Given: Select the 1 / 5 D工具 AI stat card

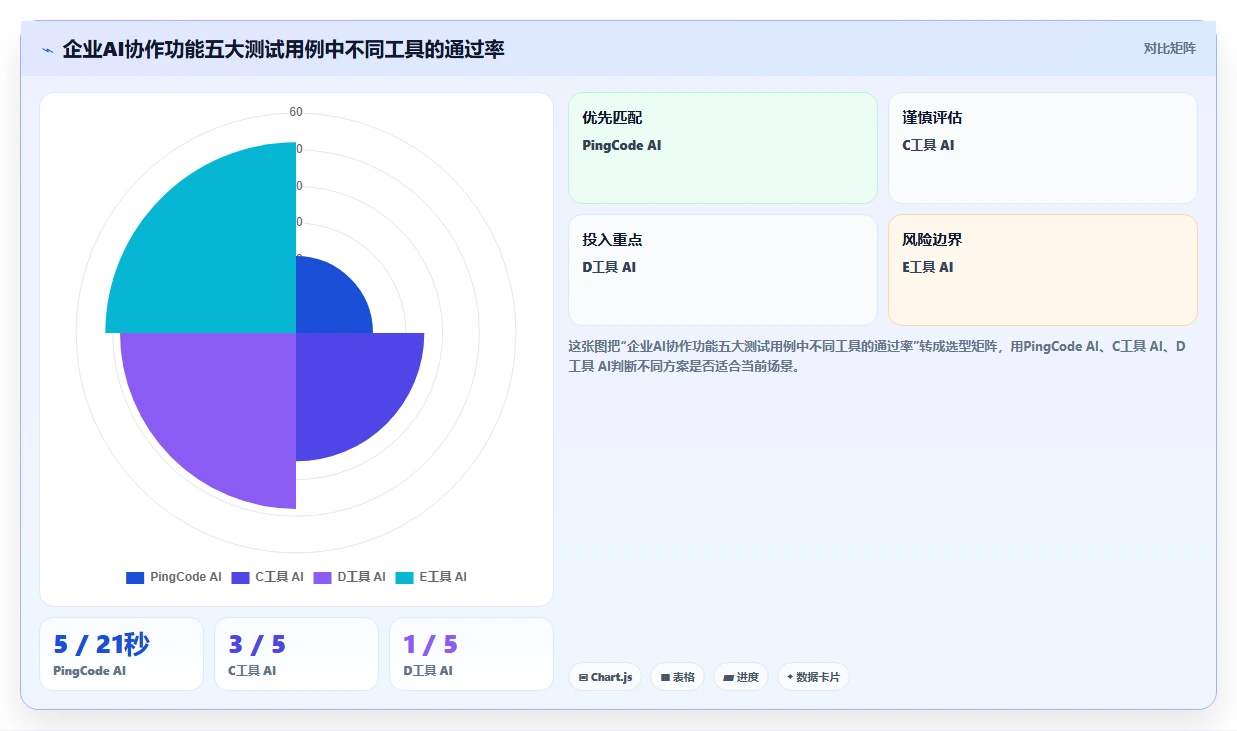Looking at the screenshot, I should point(471,654).
